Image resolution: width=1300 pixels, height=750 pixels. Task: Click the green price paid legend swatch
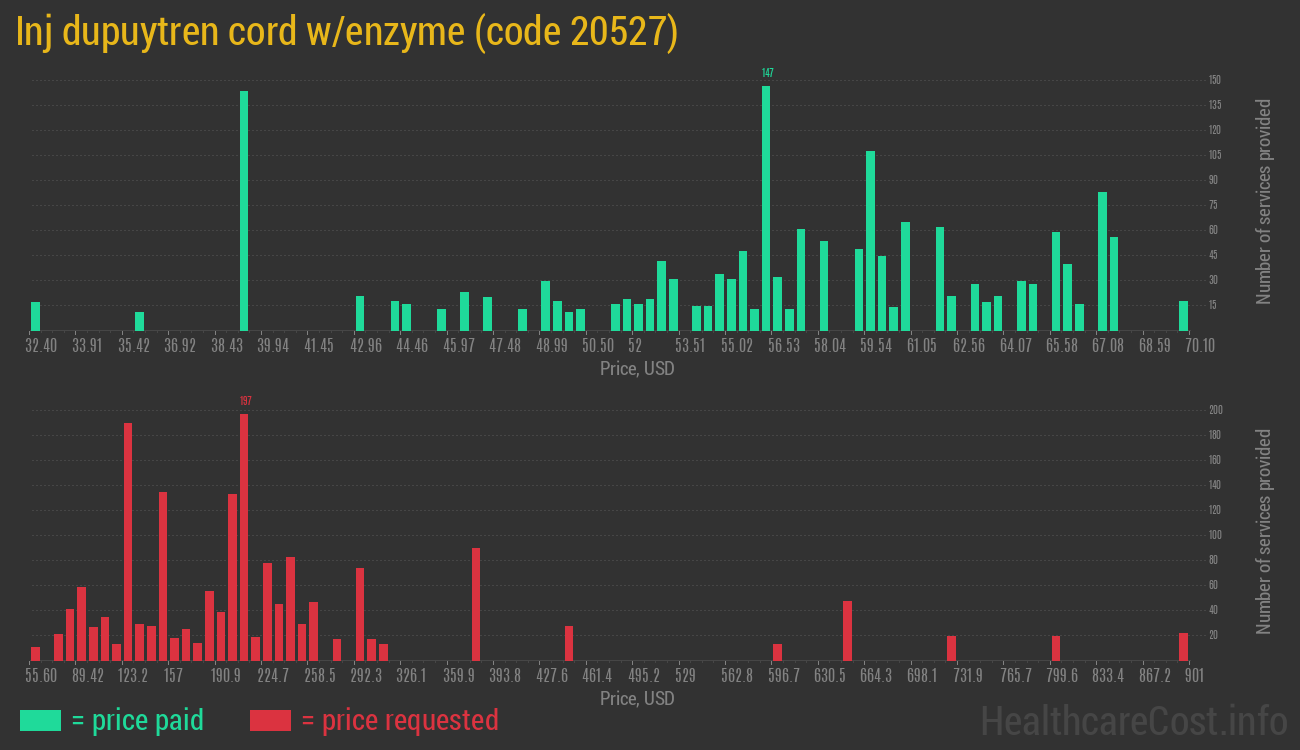[40, 720]
